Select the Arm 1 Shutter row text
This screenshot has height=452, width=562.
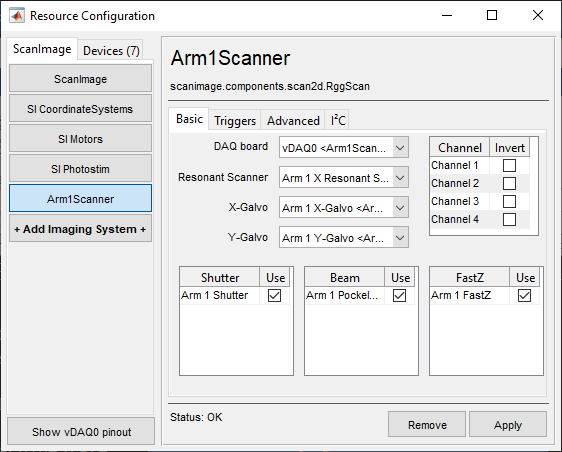(214, 295)
